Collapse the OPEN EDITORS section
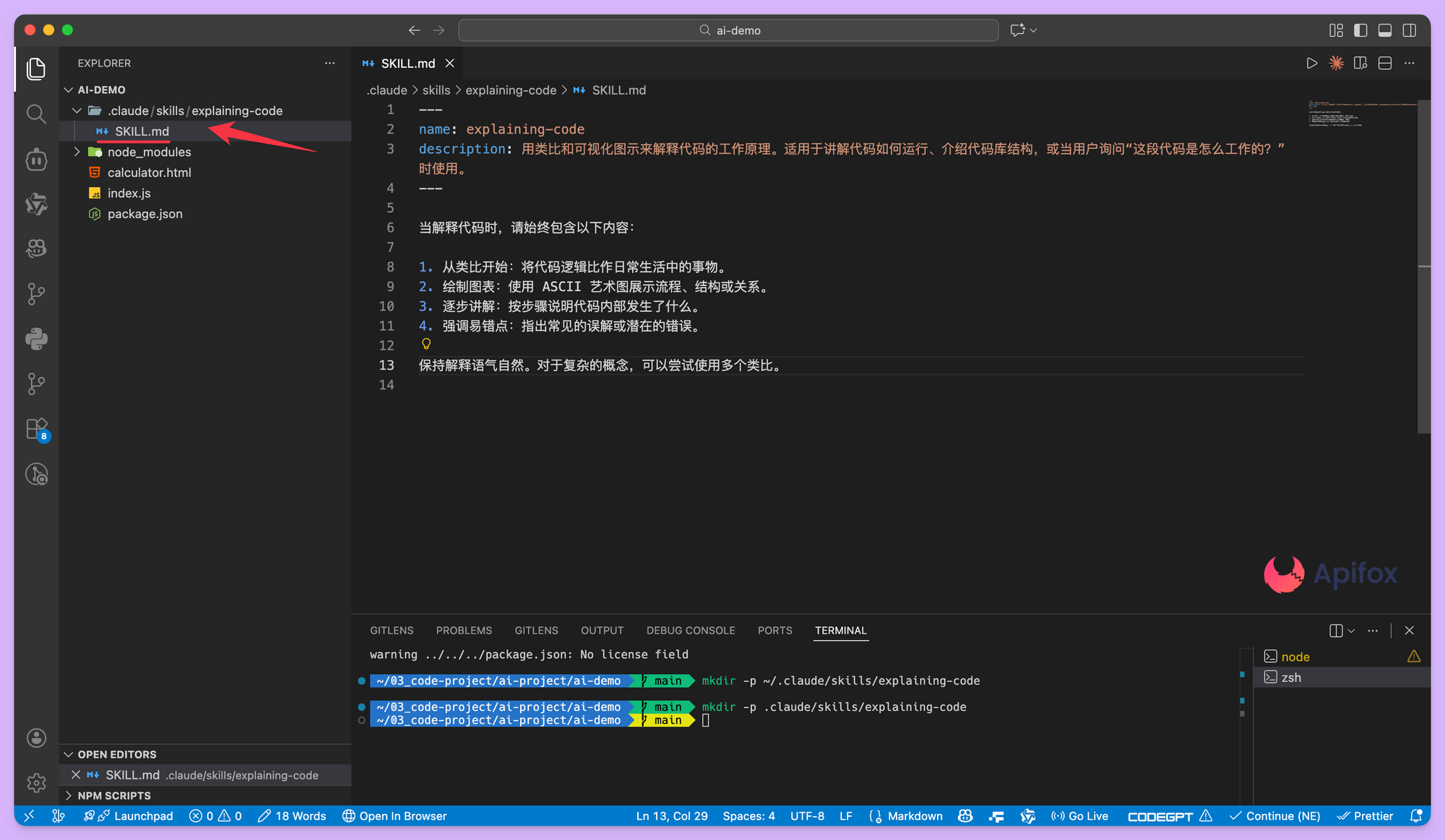 click(x=69, y=754)
